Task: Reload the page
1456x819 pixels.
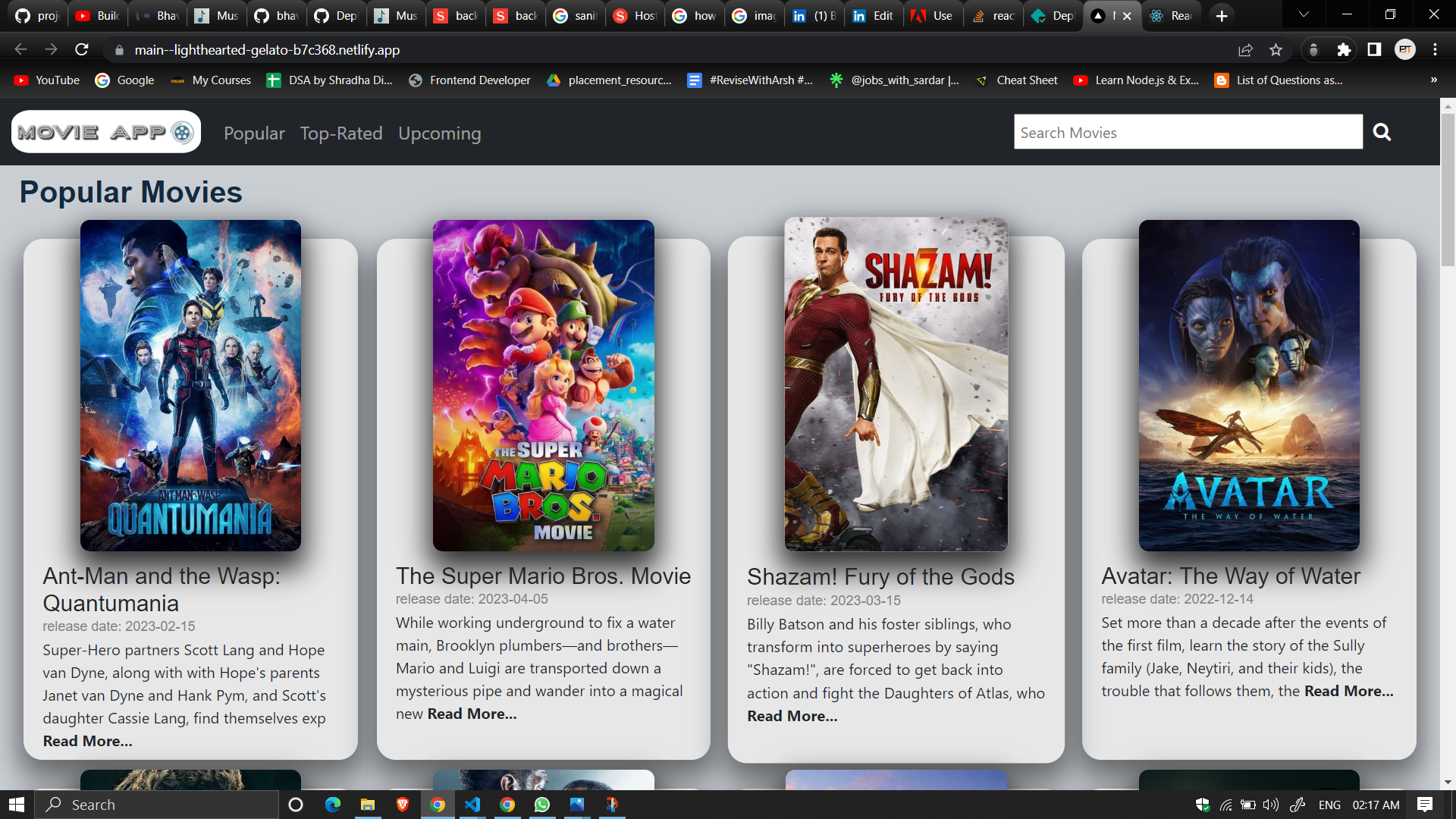Action: pos(82,50)
